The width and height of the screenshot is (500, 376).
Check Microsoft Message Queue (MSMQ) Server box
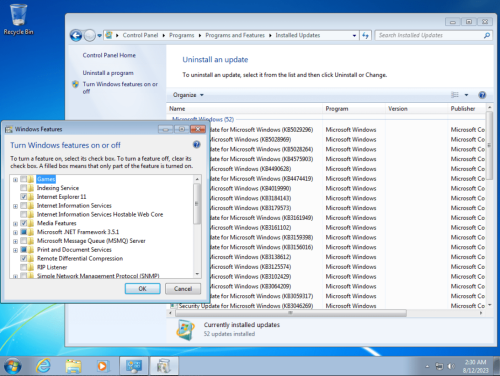click(24, 241)
